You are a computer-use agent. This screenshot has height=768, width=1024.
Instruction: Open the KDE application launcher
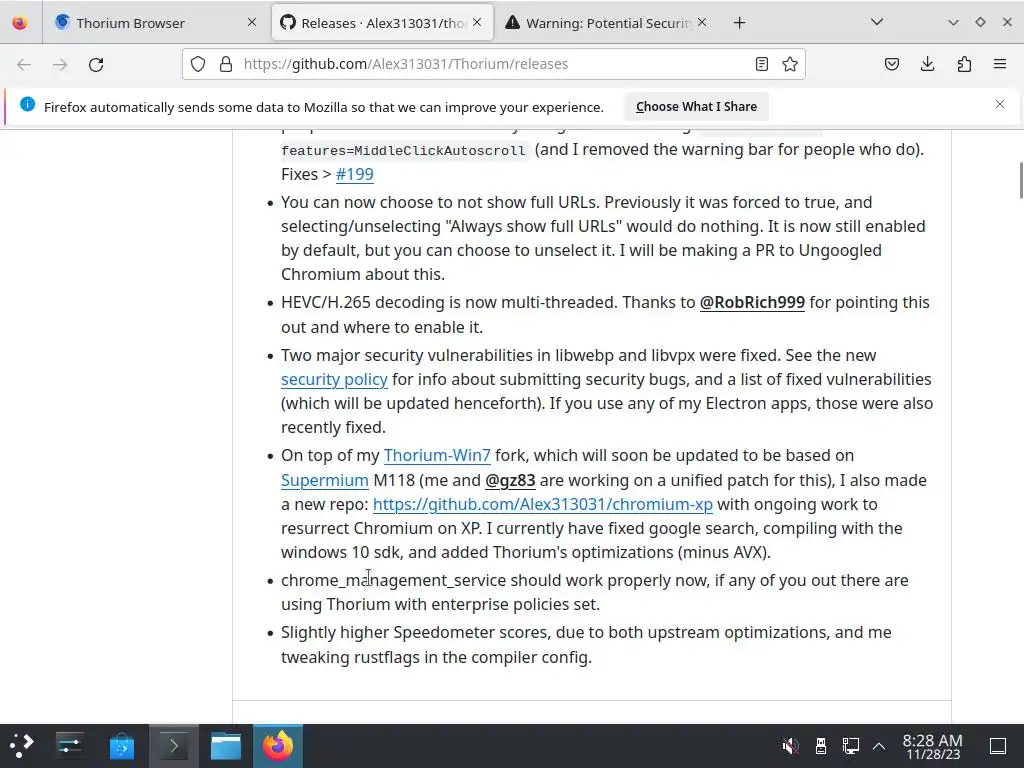22,746
